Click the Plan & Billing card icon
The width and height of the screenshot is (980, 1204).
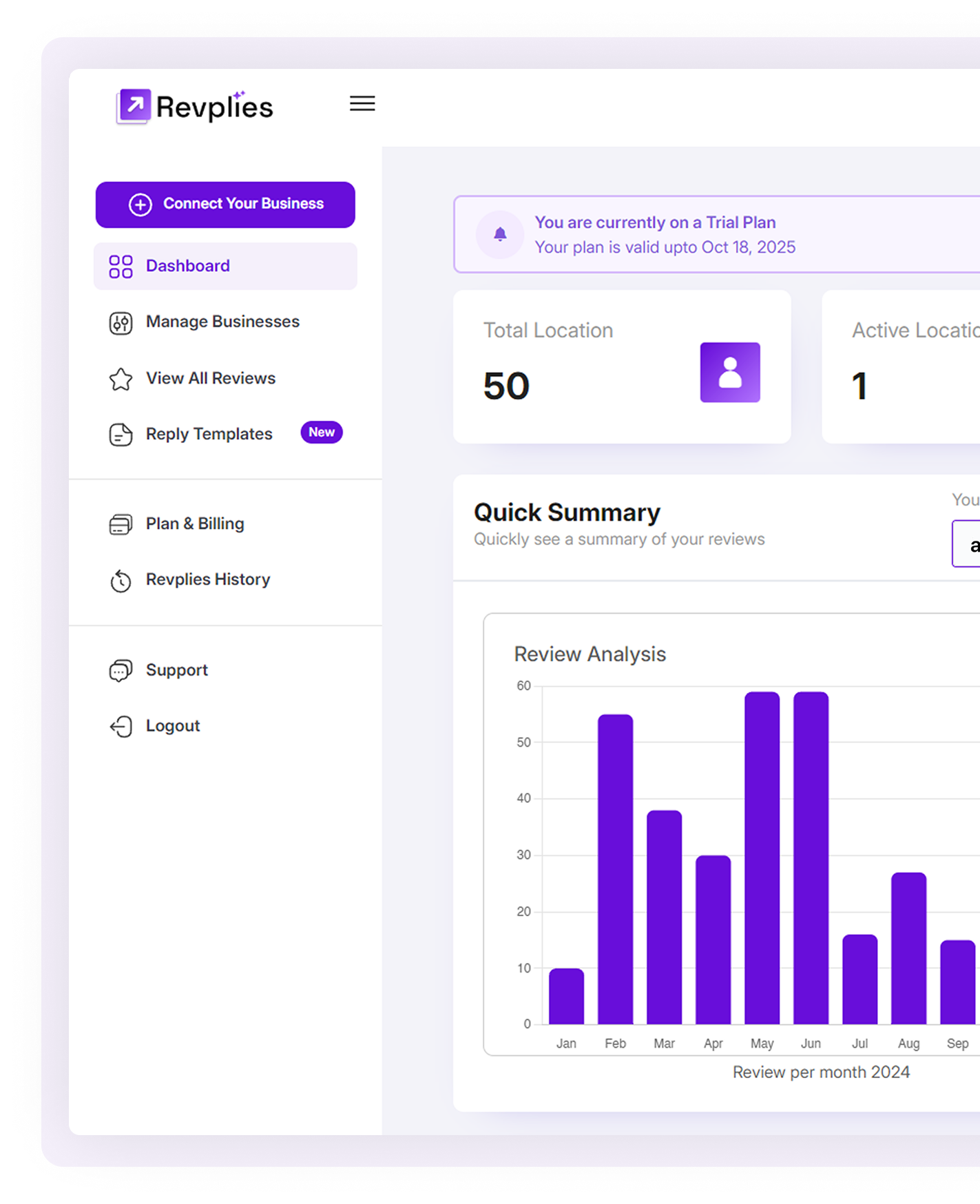(121, 524)
